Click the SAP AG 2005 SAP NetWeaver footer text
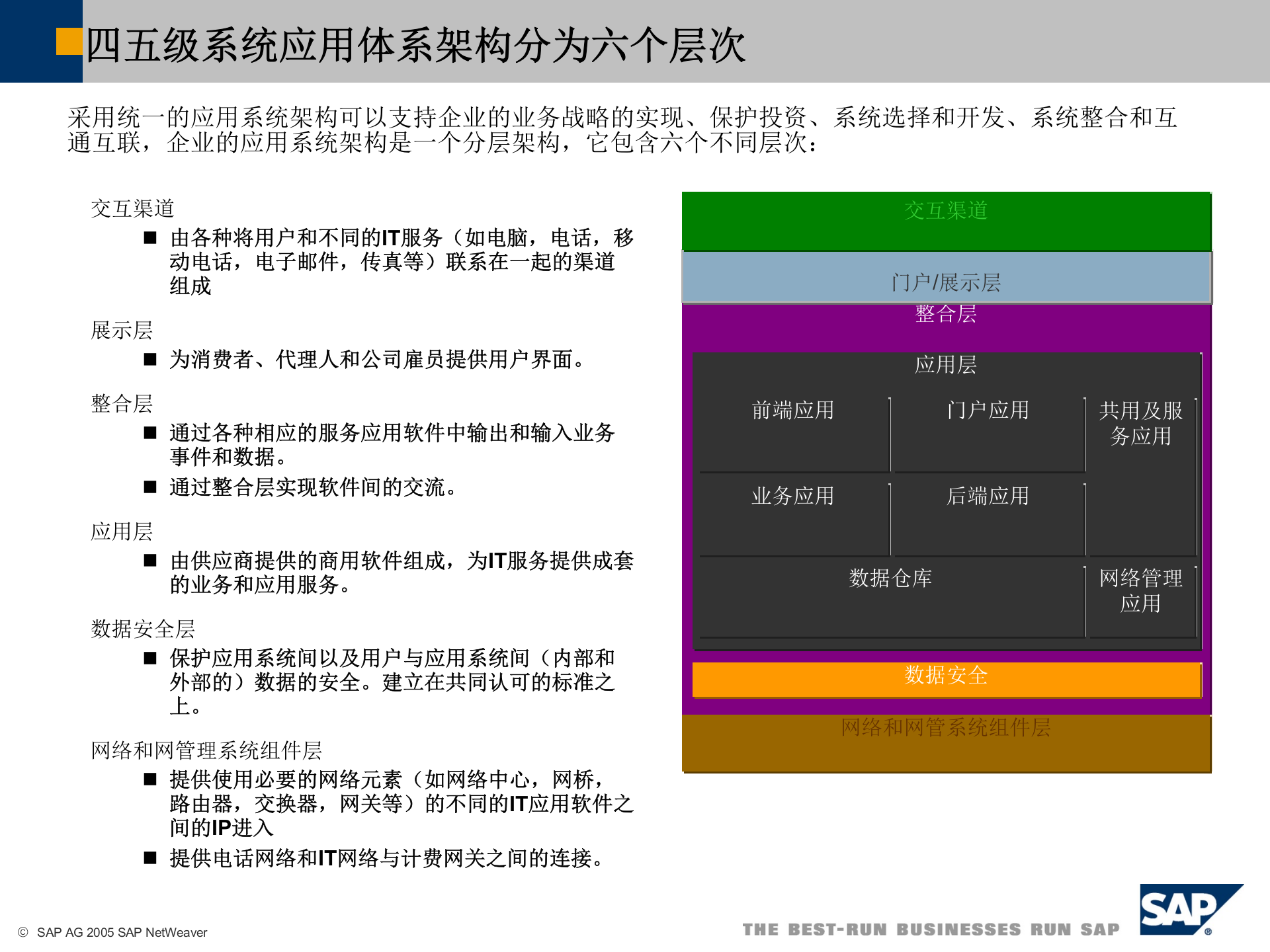Image resolution: width=1270 pixels, height=952 pixels. (112, 933)
